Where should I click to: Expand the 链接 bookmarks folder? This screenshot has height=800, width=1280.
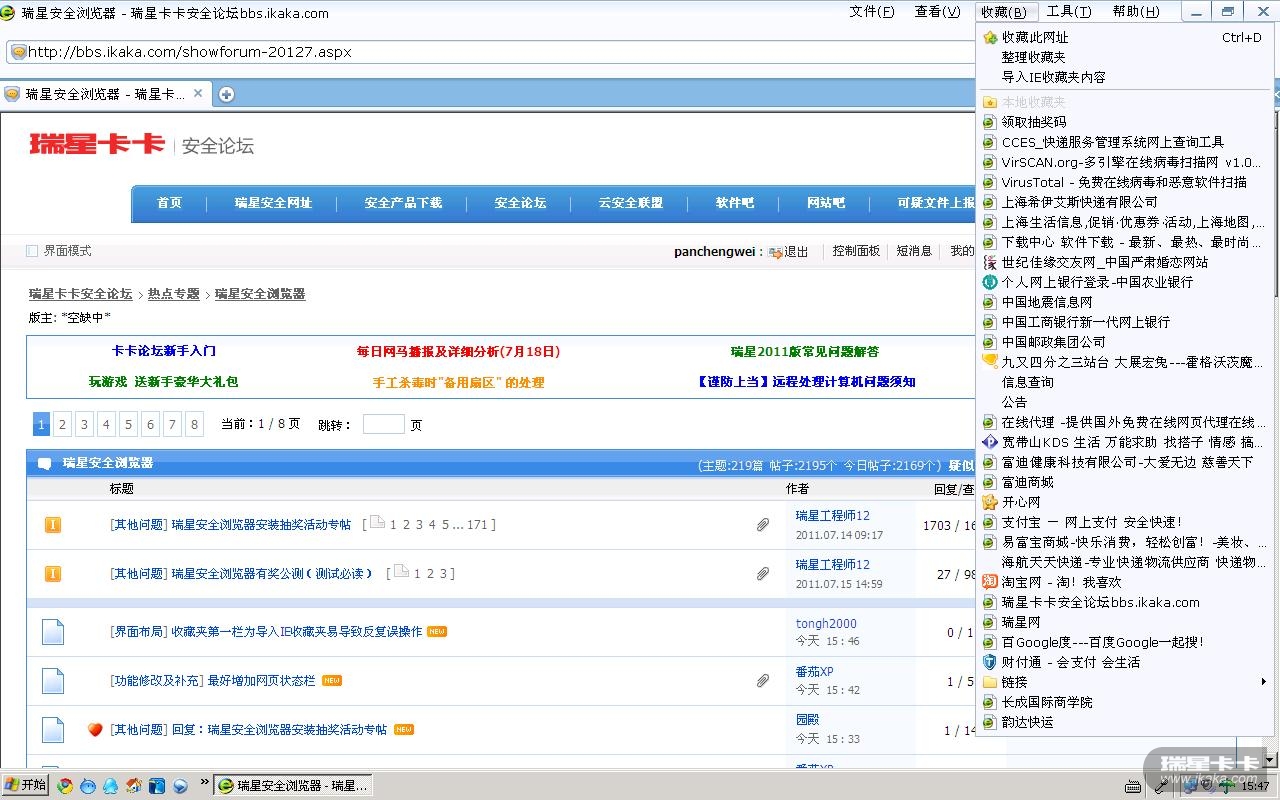pos(1125,682)
